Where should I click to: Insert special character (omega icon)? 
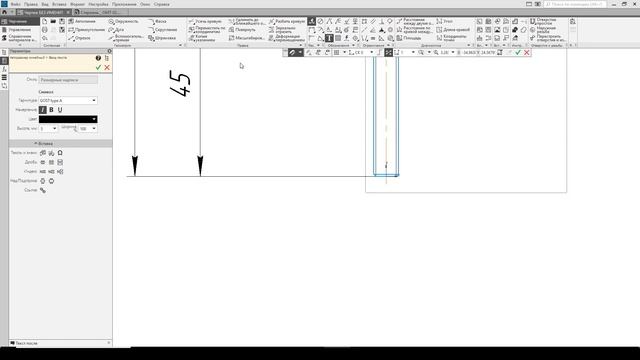pyautogui.click(x=60, y=153)
